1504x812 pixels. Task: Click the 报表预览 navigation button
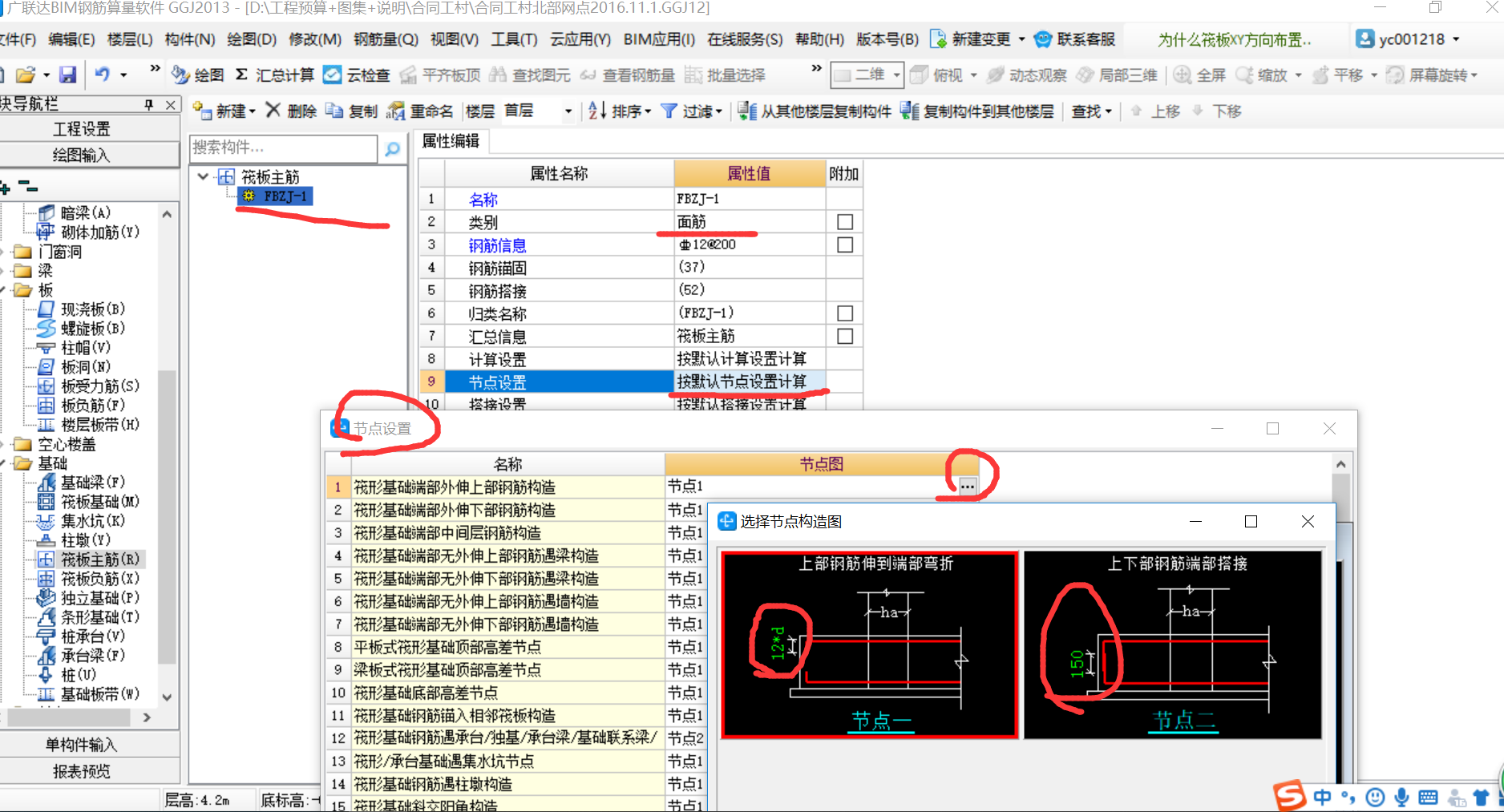(82, 771)
